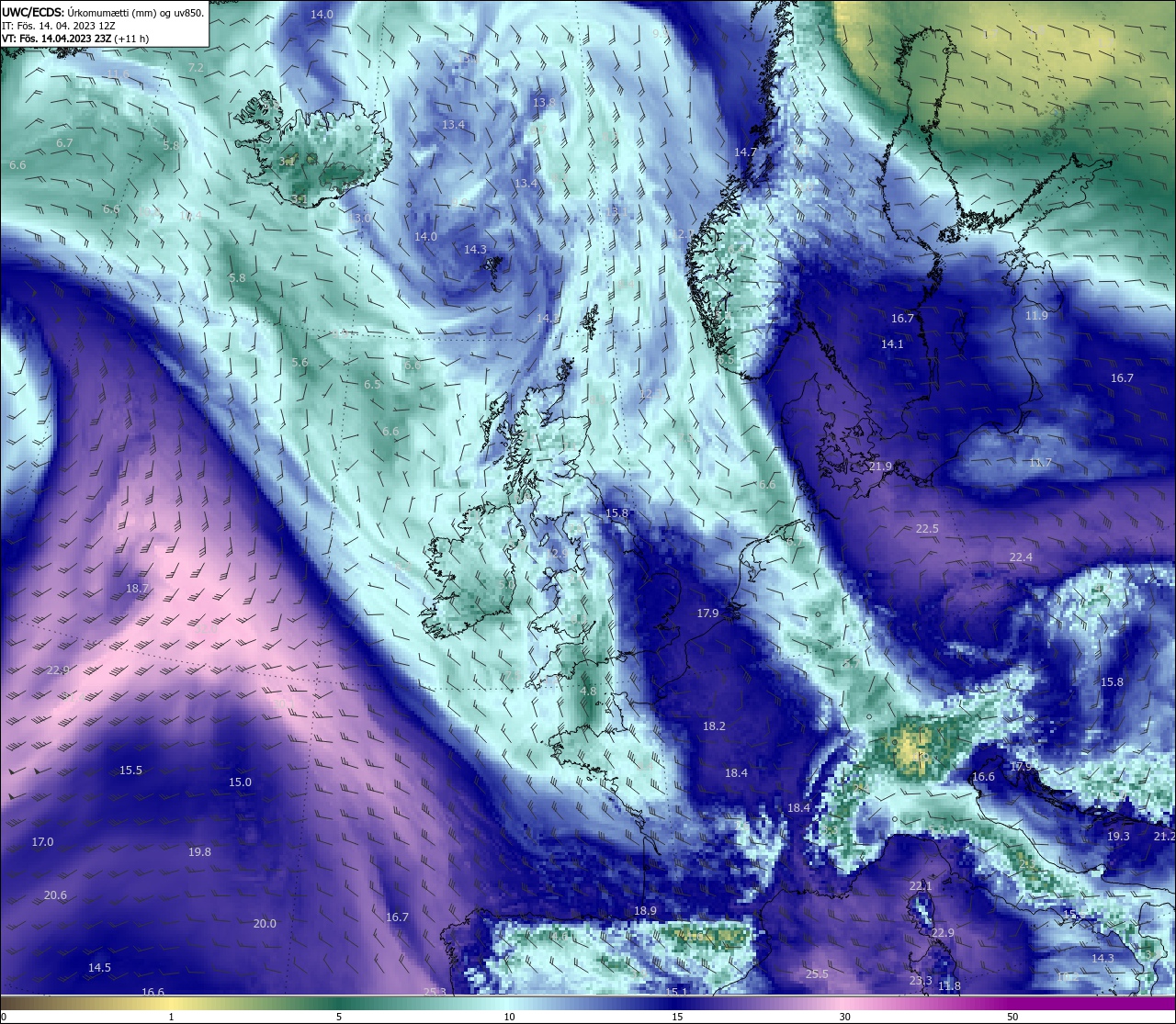This screenshot has height=1024, width=1176.
Task: Click the 18.9 value north of Spain
Action: [645, 911]
